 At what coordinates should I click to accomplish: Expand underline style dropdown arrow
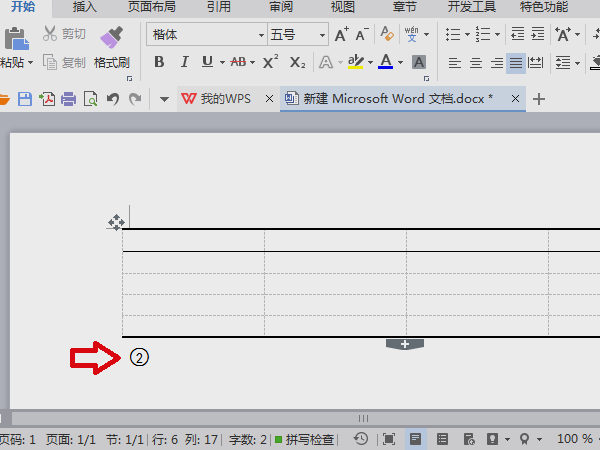pos(222,62)
